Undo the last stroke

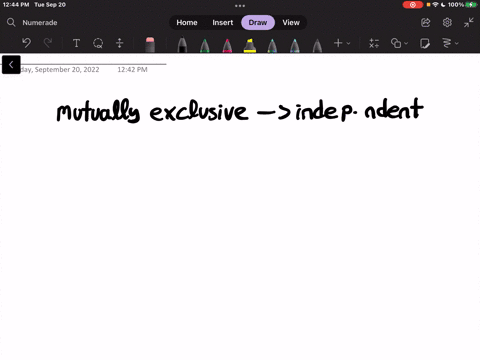click(26, 43)
